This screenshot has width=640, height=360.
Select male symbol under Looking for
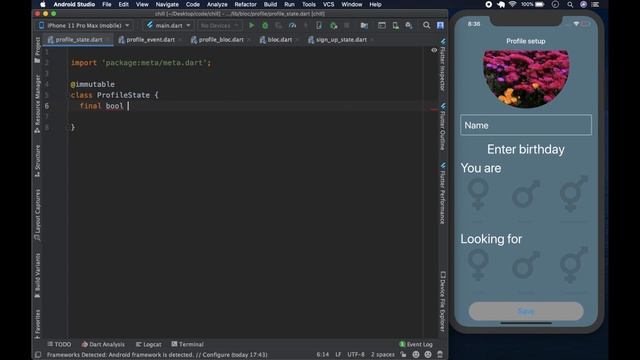click(x=526, y=266)
